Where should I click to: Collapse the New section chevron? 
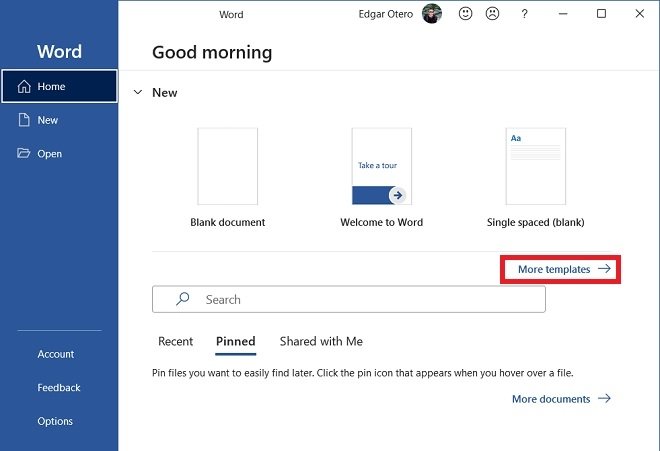point(138,92)
